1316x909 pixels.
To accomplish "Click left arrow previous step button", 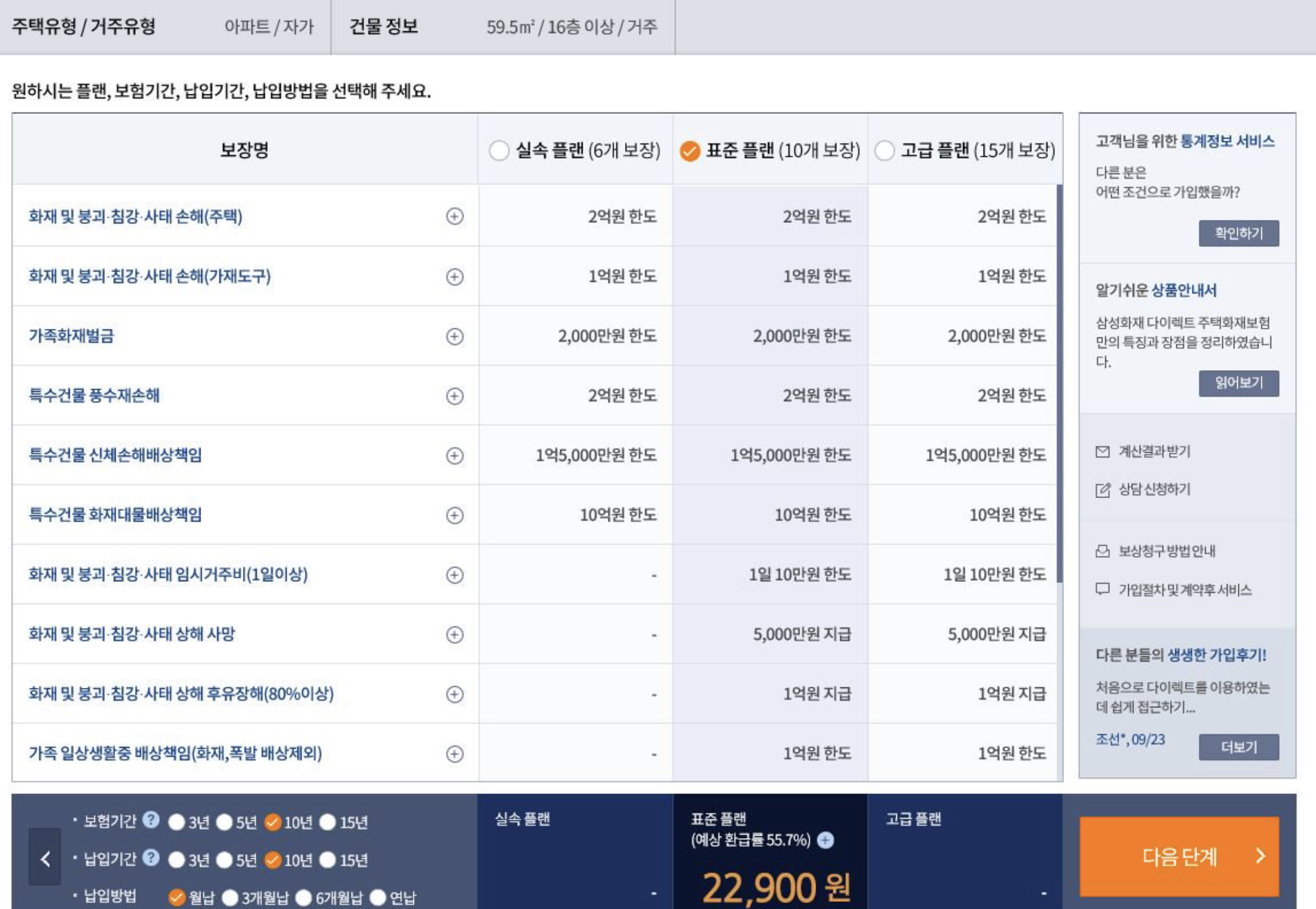I will [x=45, y=858].
